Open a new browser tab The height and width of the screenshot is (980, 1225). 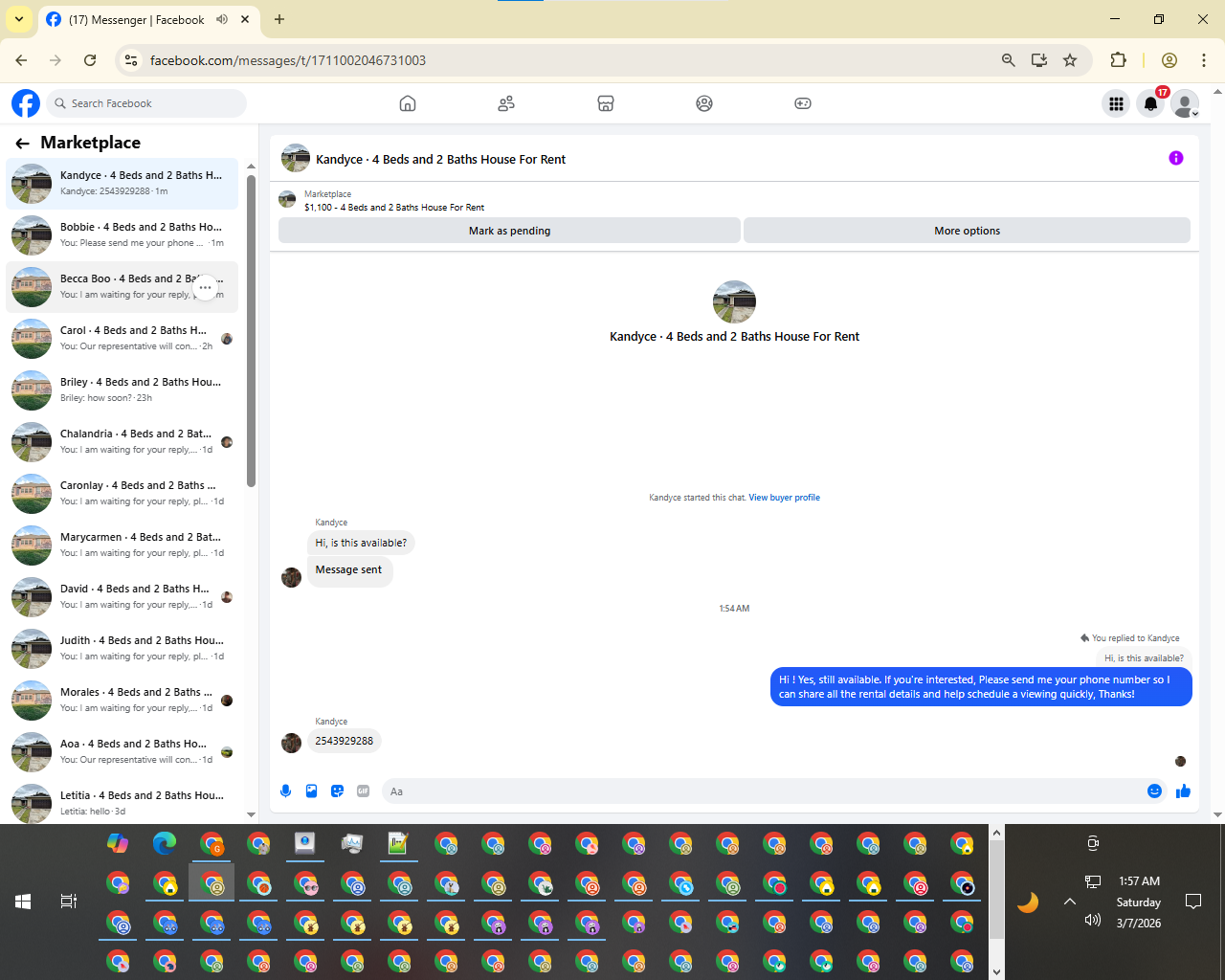[279, 19]
